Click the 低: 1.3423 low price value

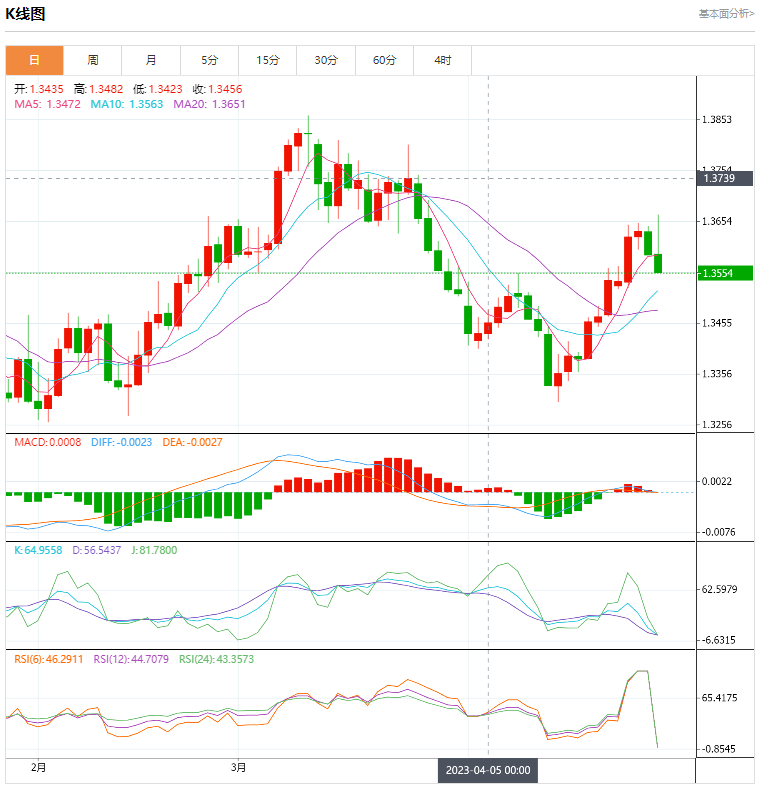157,89
